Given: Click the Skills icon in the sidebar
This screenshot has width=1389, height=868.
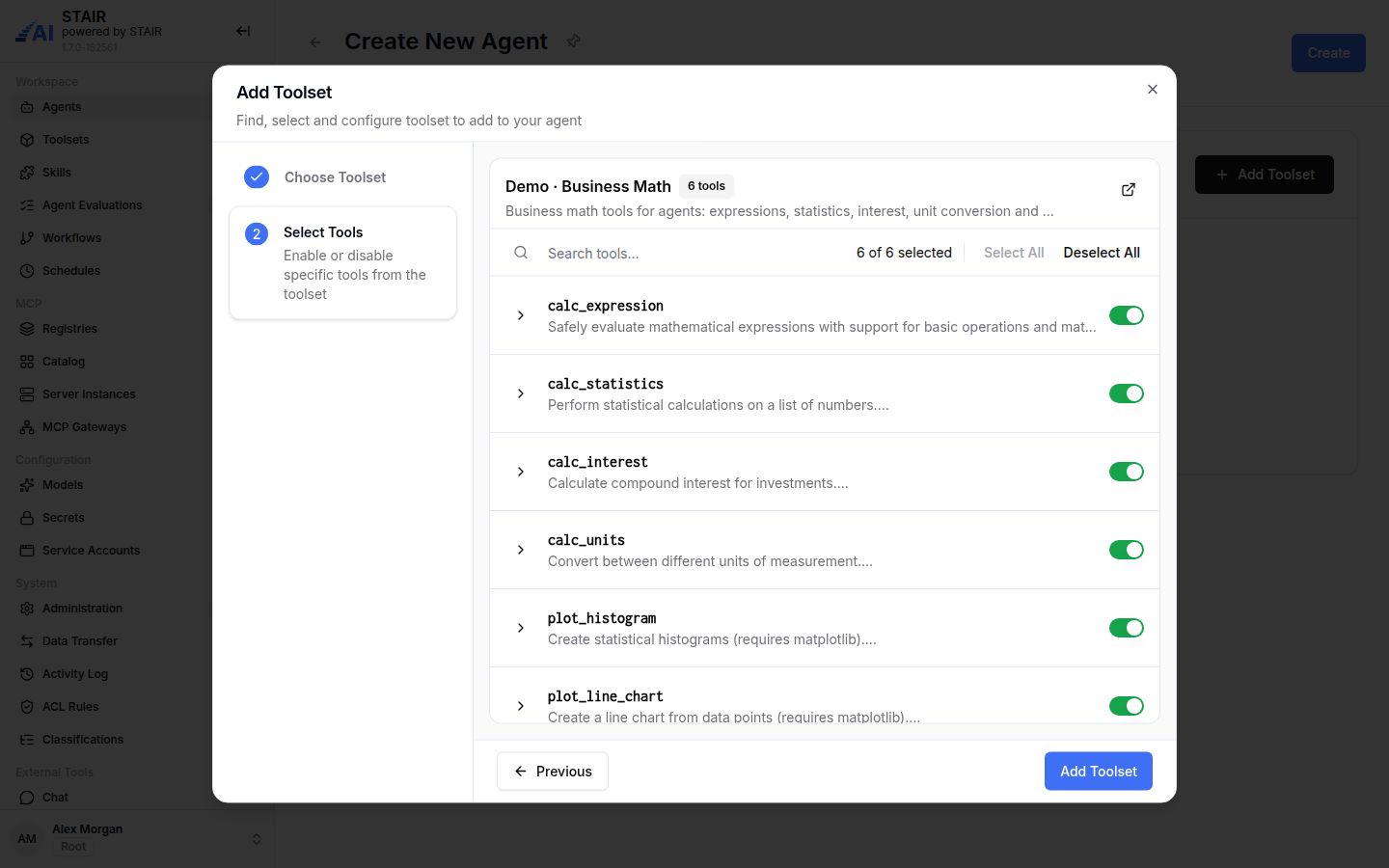Looking at the screenshot, I should 27,173.
